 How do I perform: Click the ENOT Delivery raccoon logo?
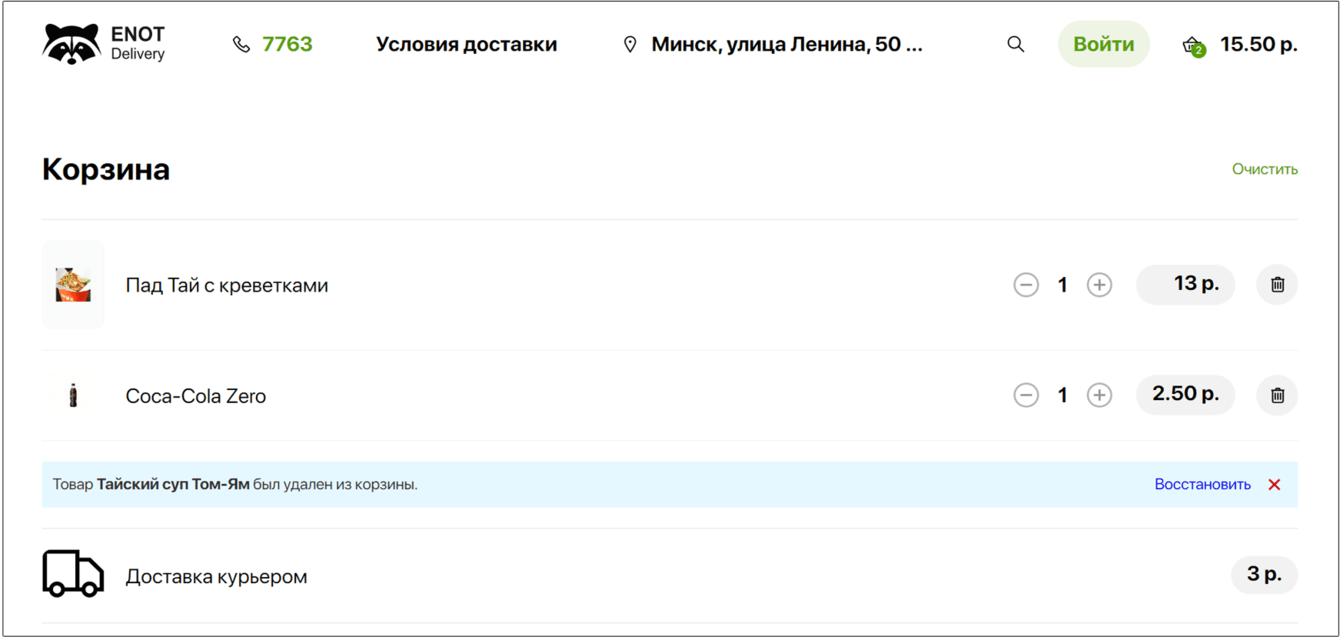tap(71, 44)
